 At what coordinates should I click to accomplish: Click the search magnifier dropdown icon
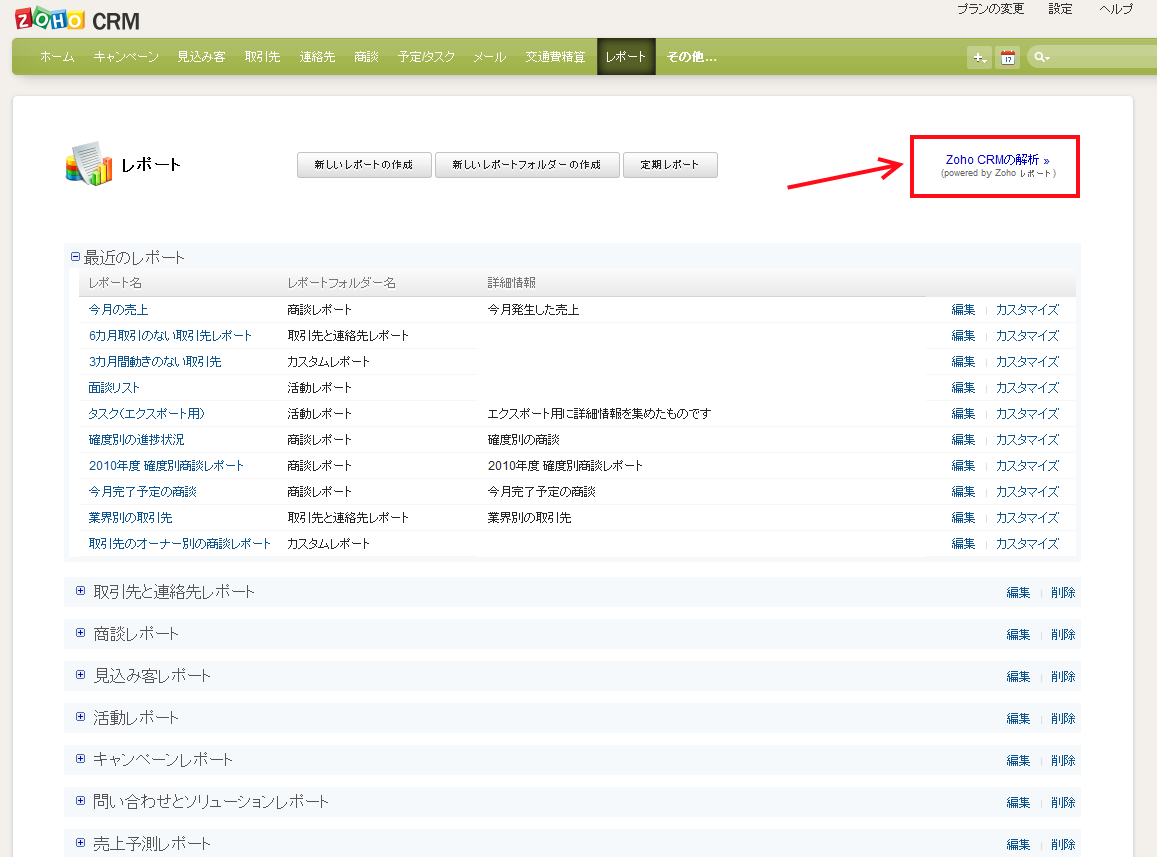[x=1042, y=57]
